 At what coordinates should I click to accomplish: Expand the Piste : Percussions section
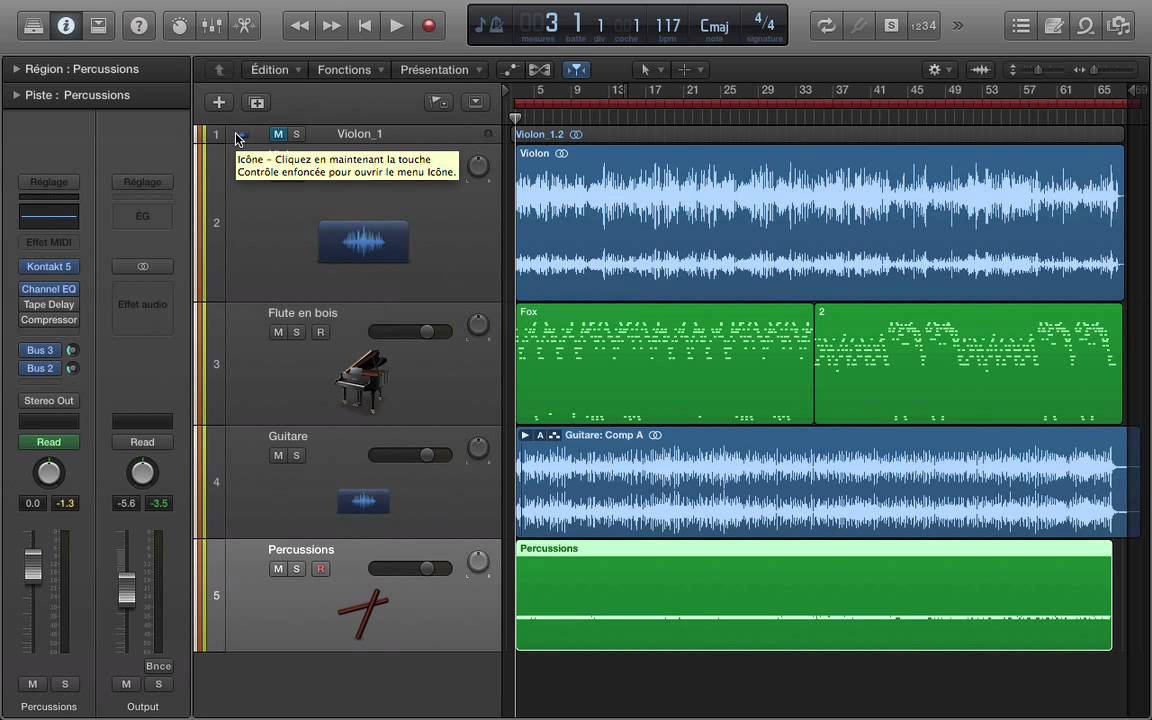pyautogui.click(x=16, y=95)
